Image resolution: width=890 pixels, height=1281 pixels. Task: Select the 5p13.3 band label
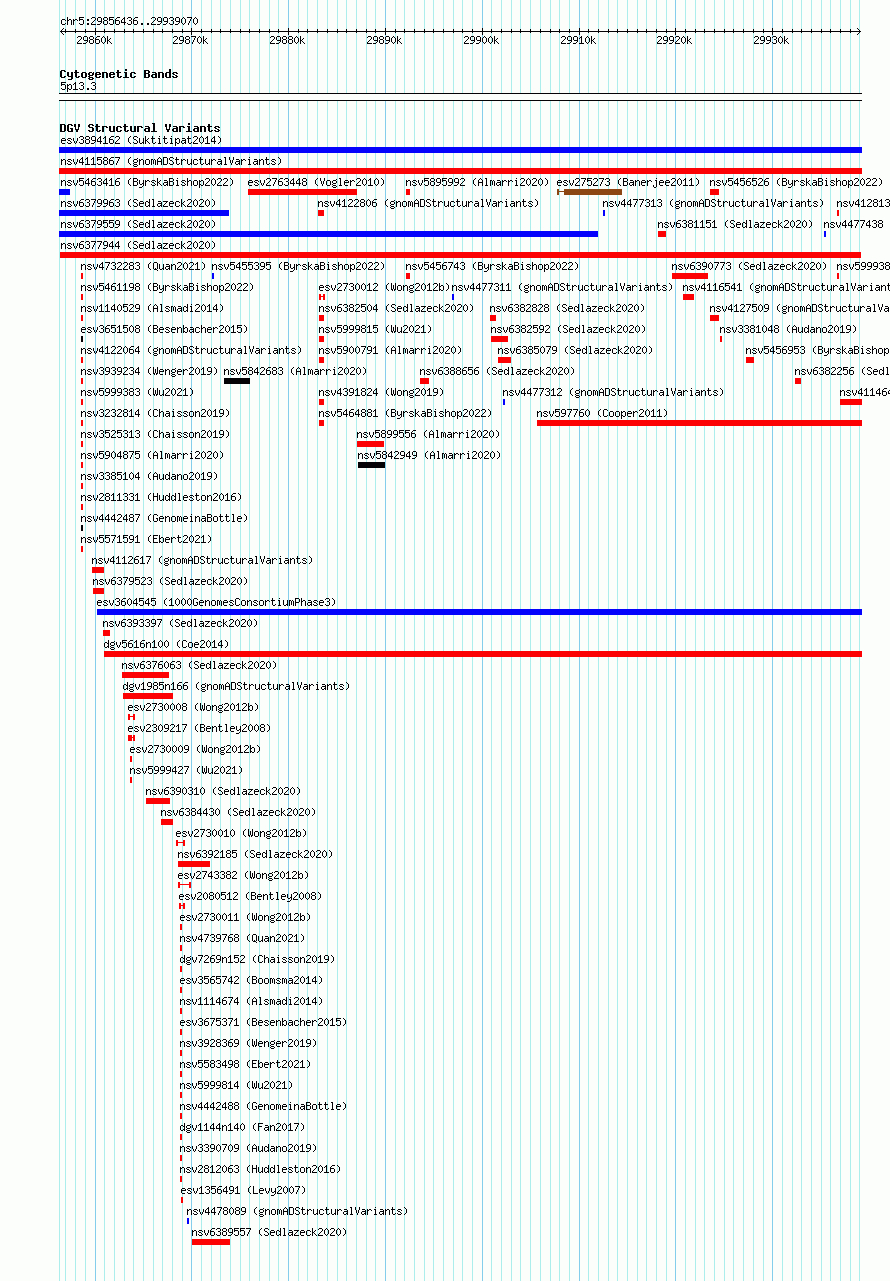click(x=78, y=87)
